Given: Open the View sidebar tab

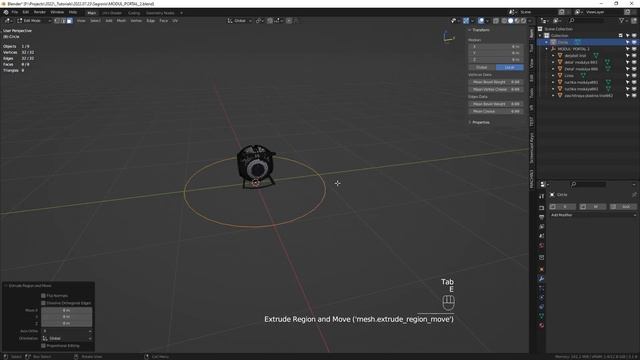Looking at the screenshot, I should (x=531, y=63).
